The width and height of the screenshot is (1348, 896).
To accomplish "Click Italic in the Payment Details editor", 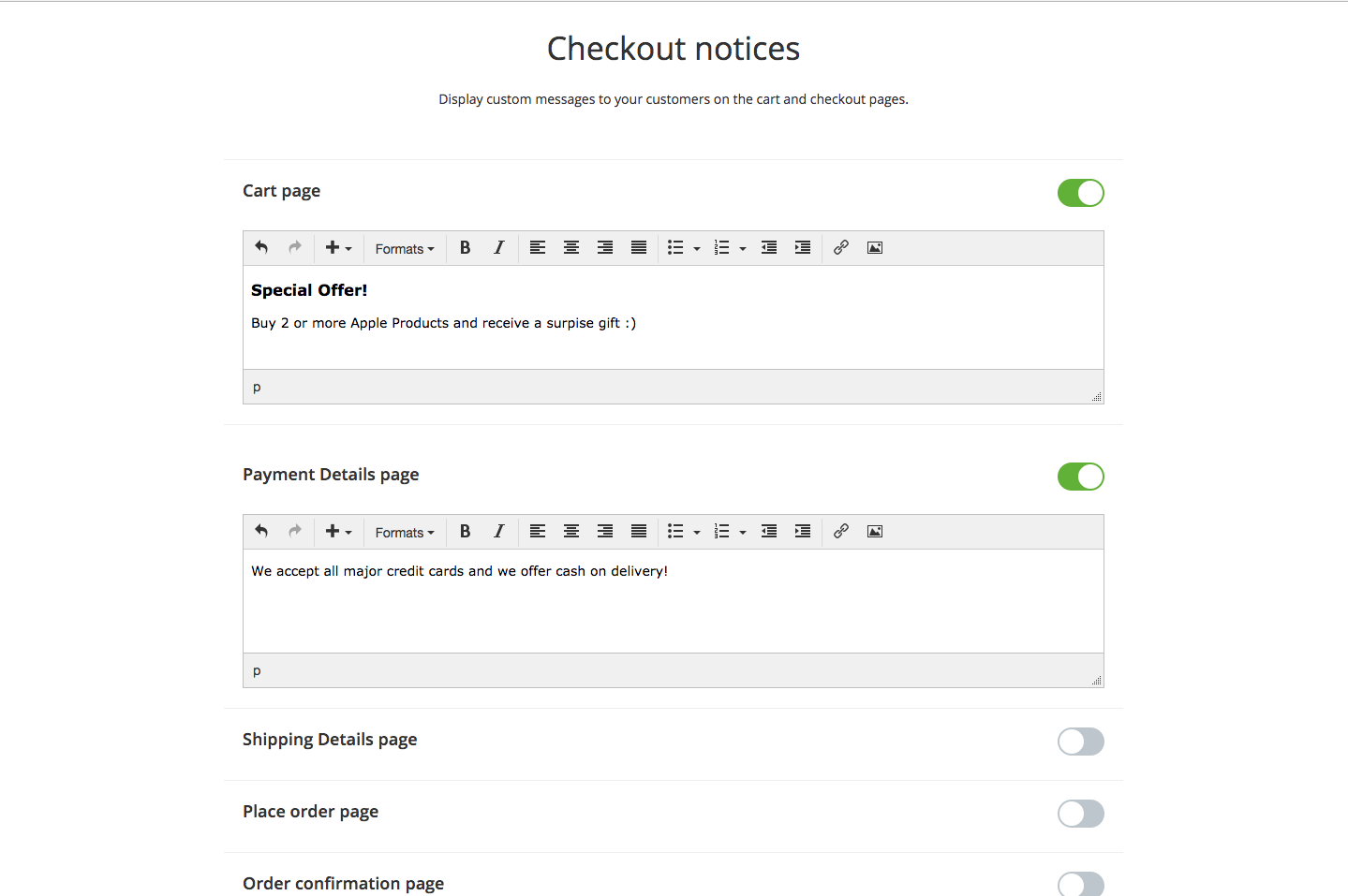I will (498, 532).
